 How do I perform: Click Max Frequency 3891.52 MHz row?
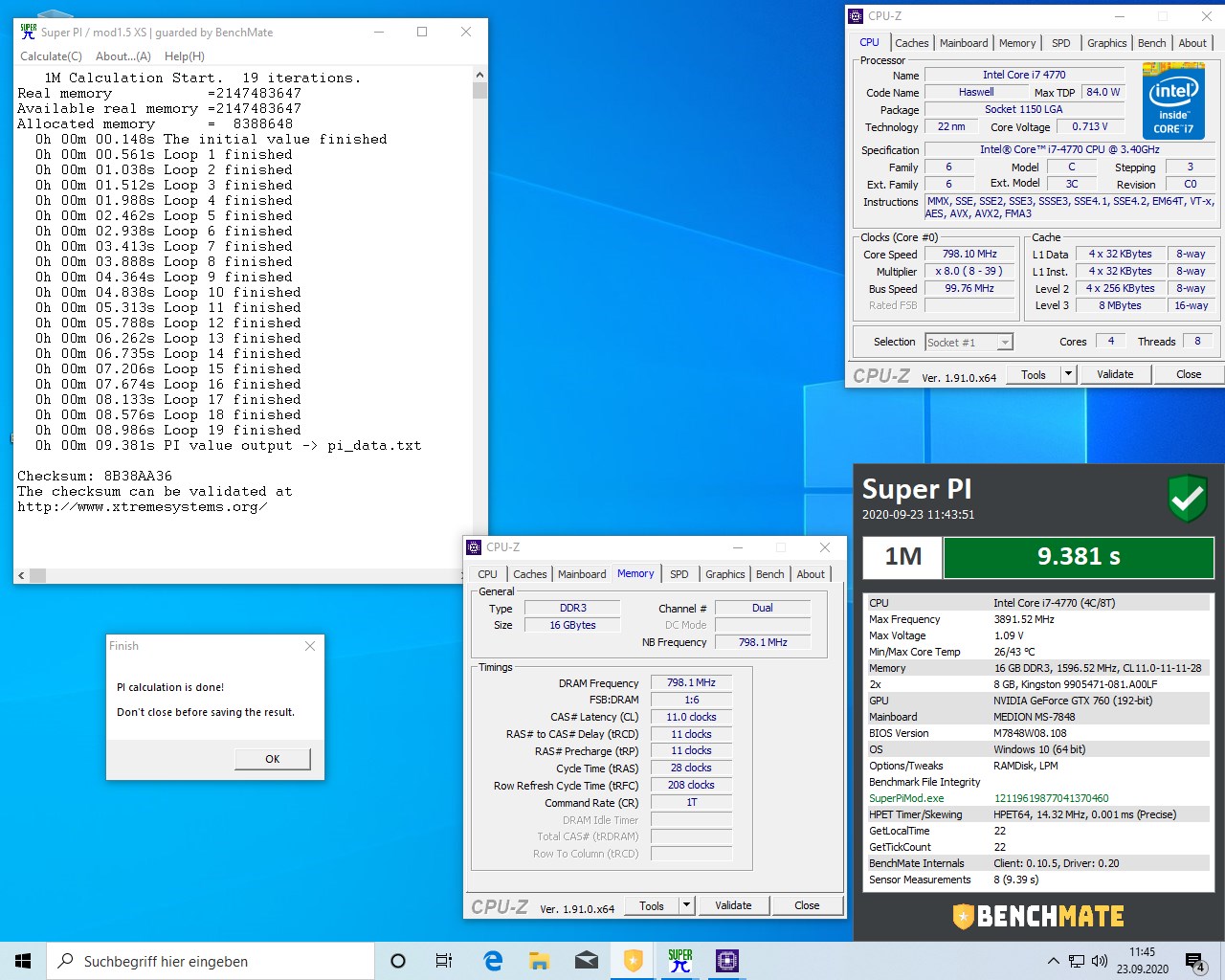(x=1037, y=619)
